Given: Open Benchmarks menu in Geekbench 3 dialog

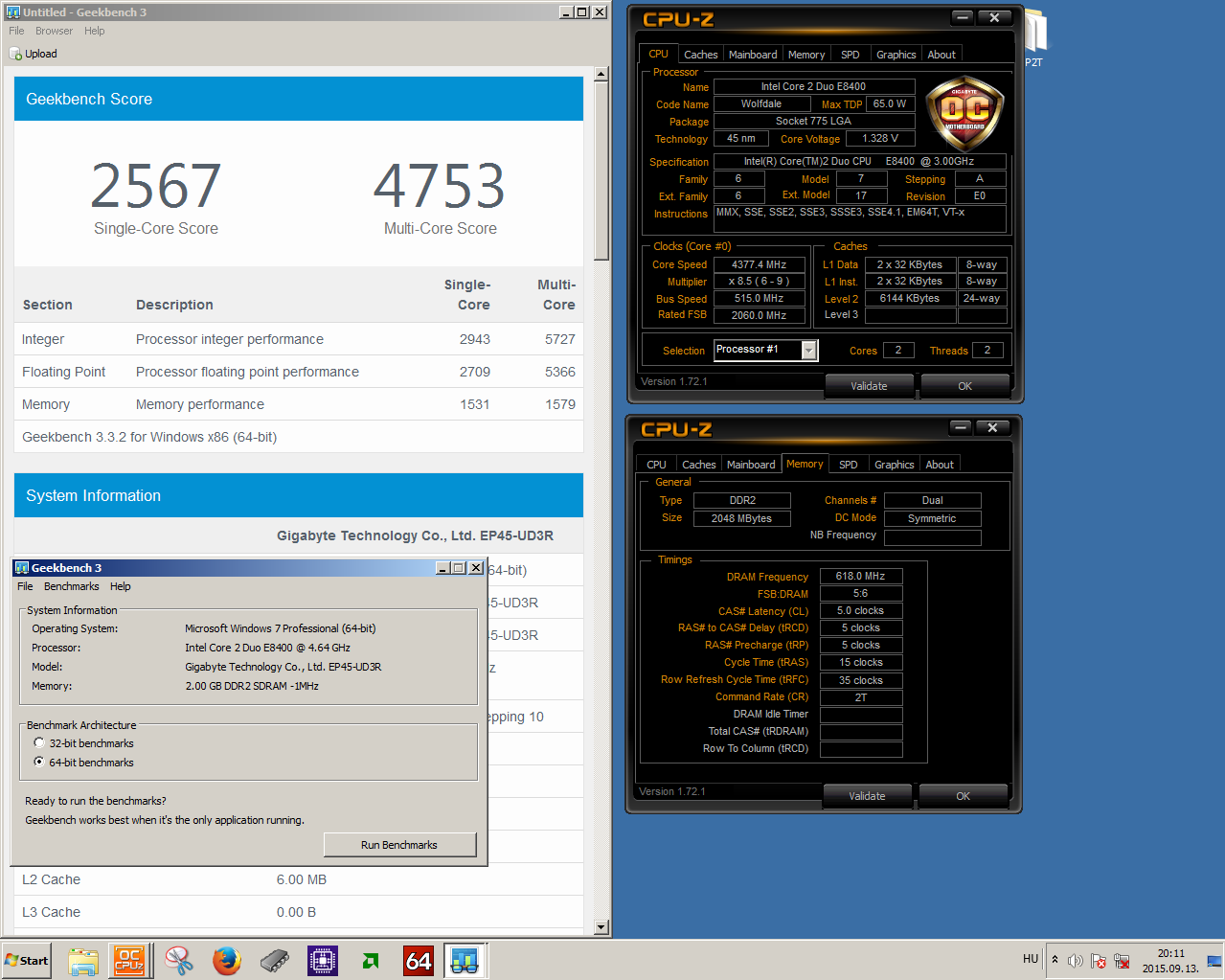Looking at the screenshot, I should (x=71, y=586).
